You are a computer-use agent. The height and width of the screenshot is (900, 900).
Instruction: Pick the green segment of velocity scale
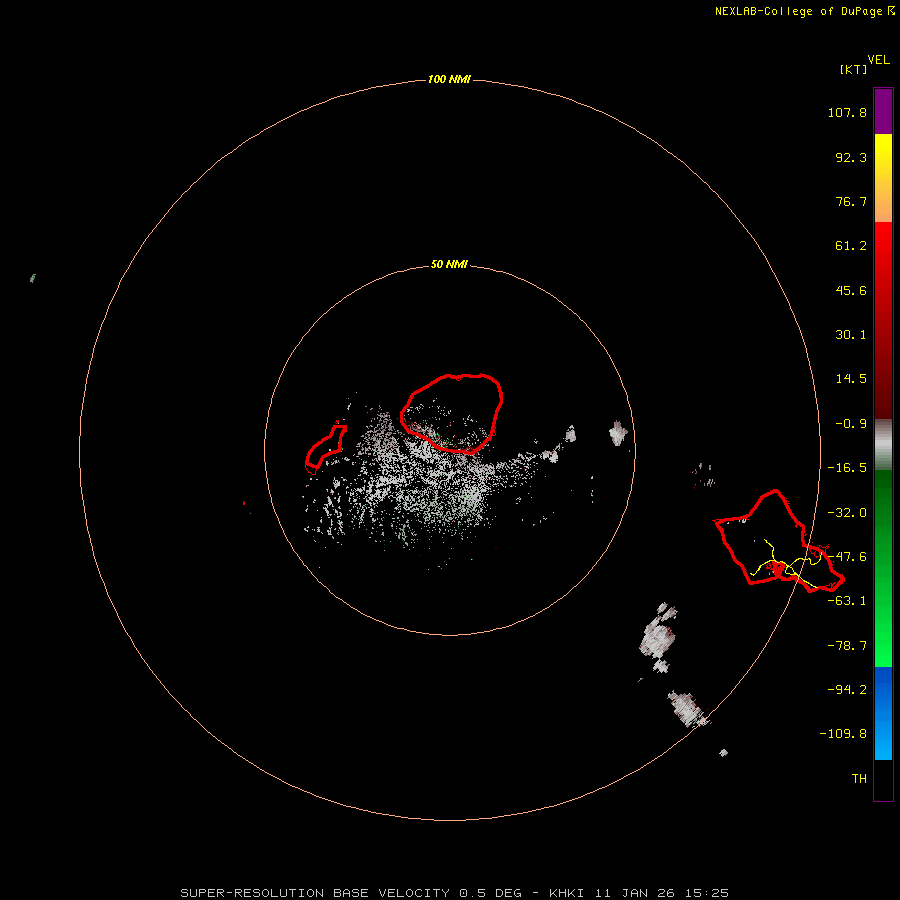pos(883,568)
